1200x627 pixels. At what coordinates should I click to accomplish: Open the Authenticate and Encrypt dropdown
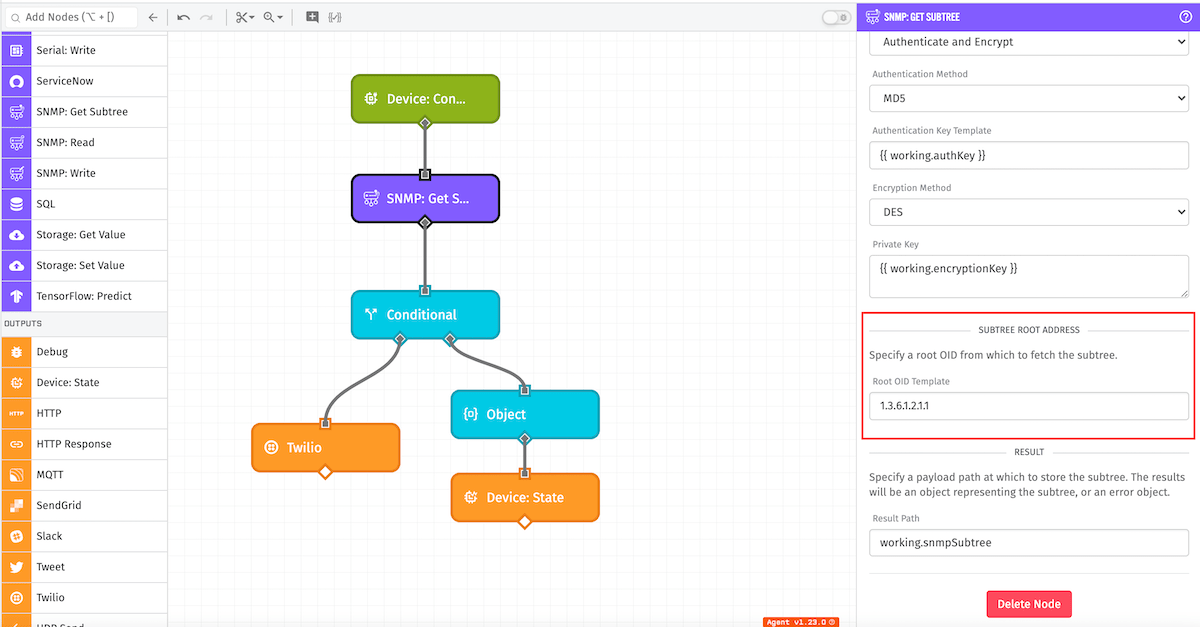click(1029, 42)
